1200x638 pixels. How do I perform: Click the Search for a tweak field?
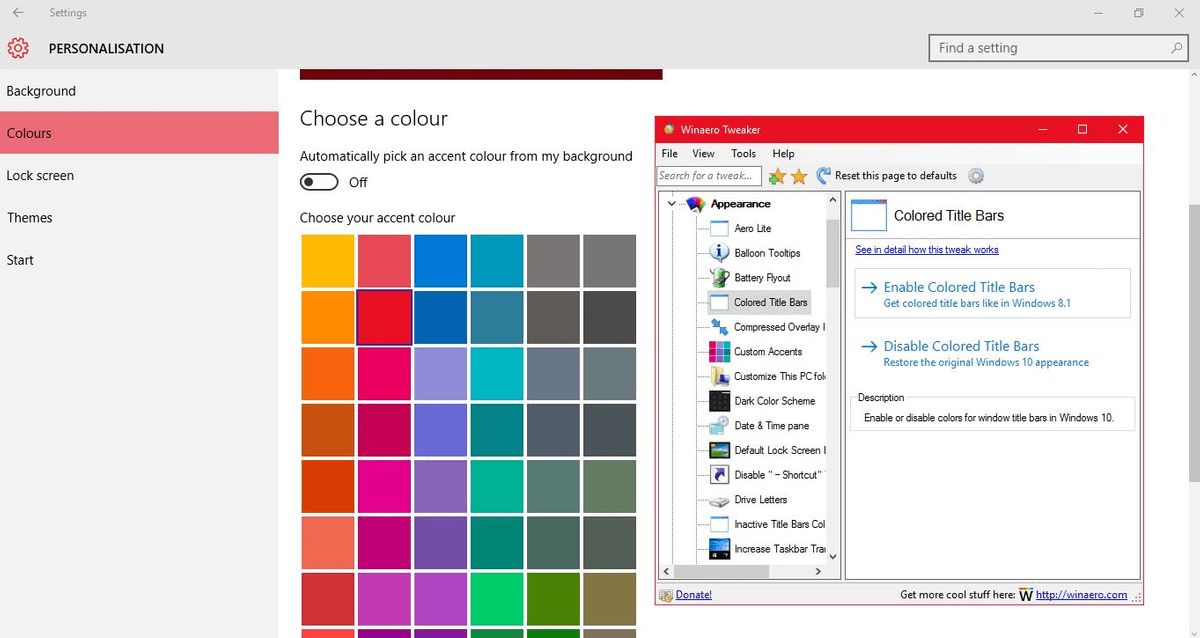click(x=709, y=176)
